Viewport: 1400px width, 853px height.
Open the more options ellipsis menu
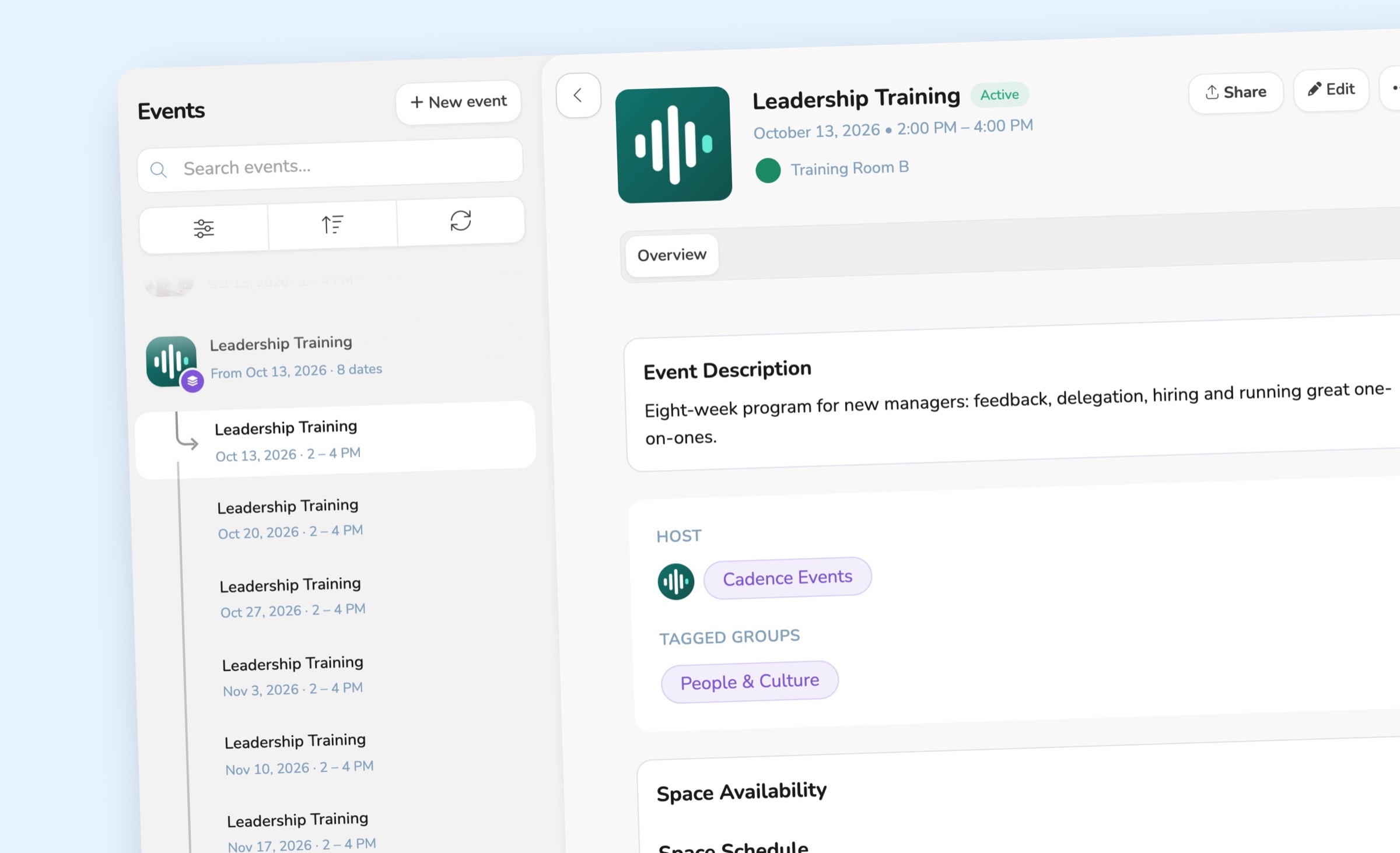(1391, 88)
